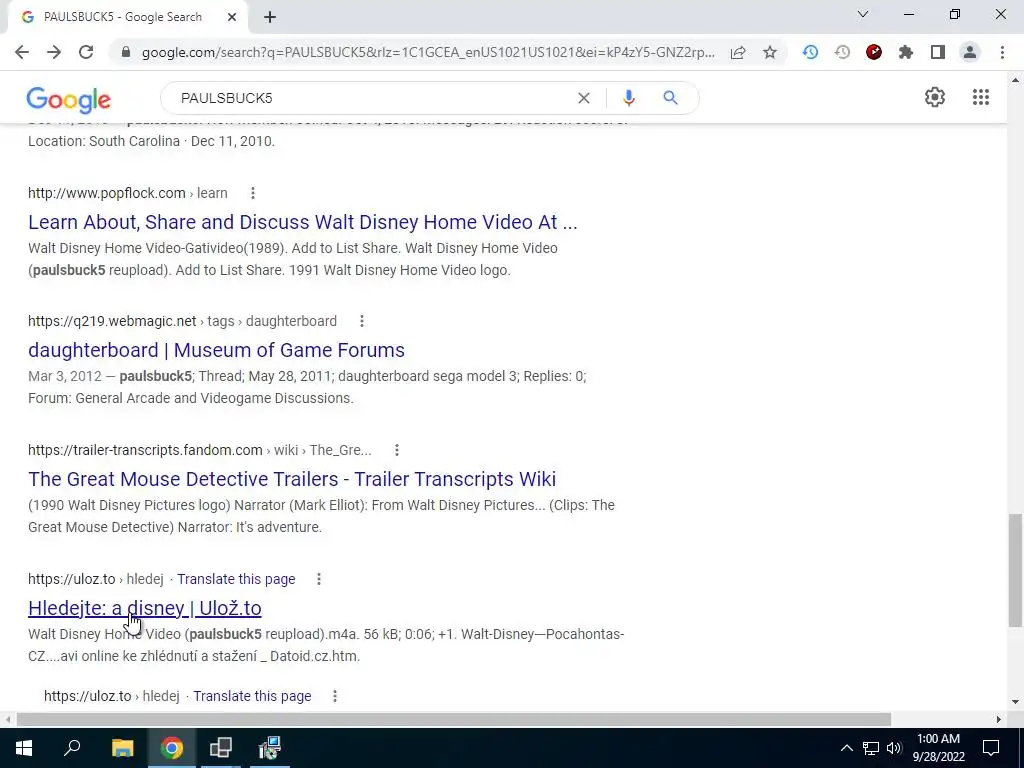Open the Windows Start menu
1024x768 pixels.
(24, 748)
